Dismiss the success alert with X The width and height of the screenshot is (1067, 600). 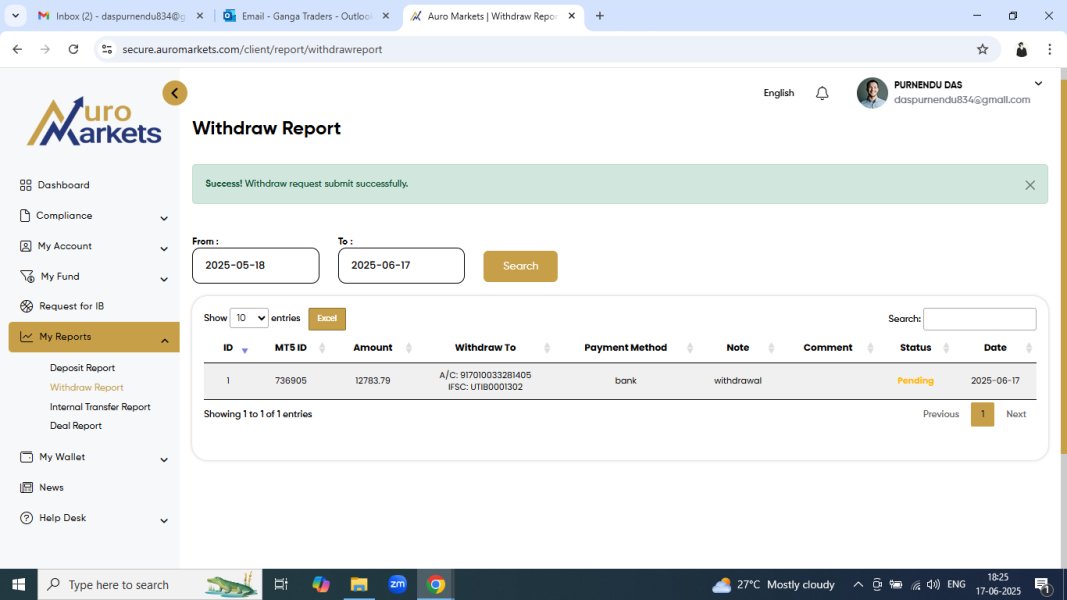click(1030, 185)
